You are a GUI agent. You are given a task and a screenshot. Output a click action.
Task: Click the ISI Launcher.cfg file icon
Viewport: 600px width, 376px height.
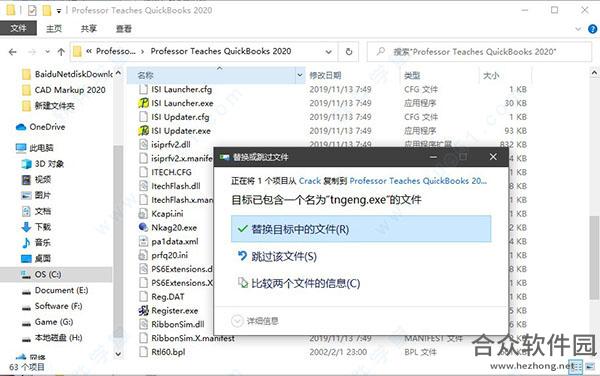point(143,89)
